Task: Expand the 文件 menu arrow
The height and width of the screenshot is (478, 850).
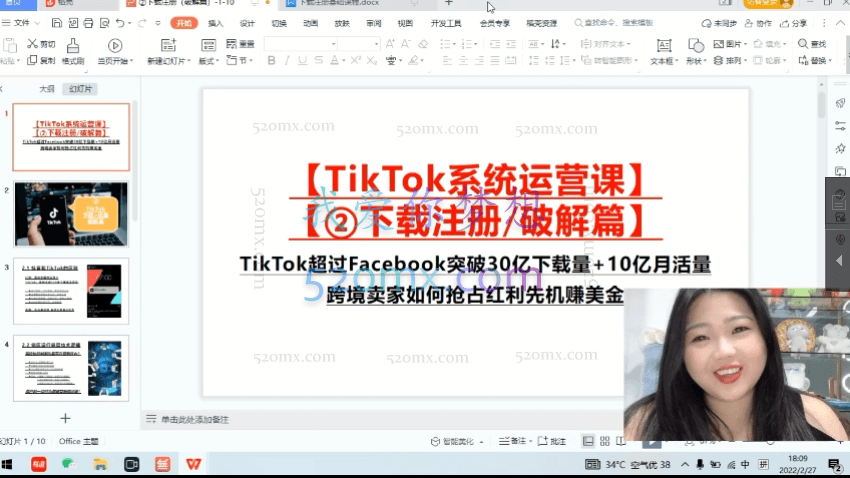Action: (37, 23)
